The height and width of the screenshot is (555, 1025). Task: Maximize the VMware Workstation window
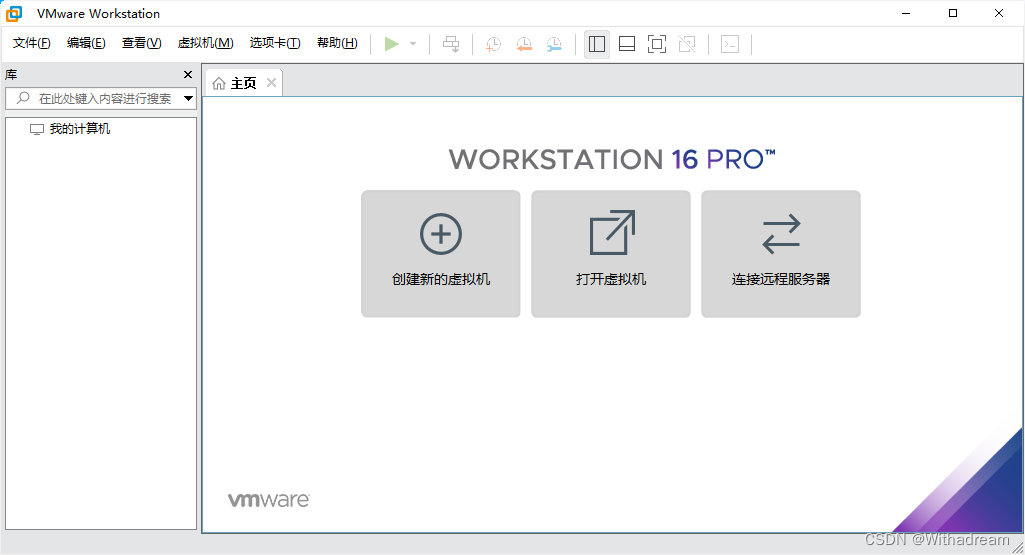click(953, 13)
